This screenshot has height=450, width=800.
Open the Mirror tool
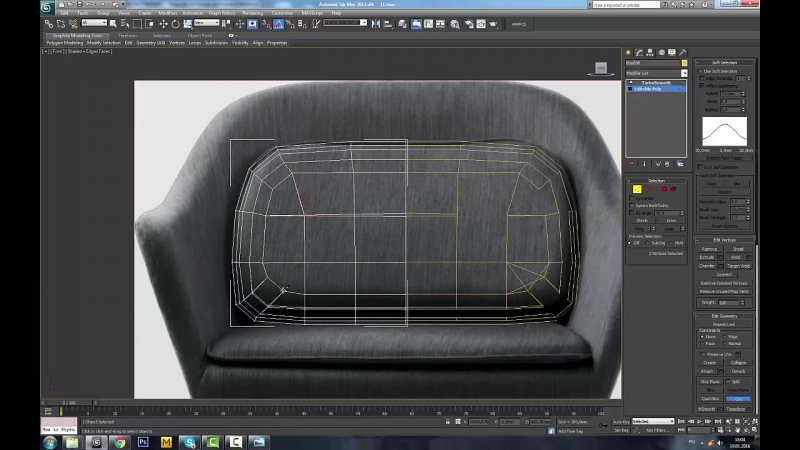(x=376, y=24)
